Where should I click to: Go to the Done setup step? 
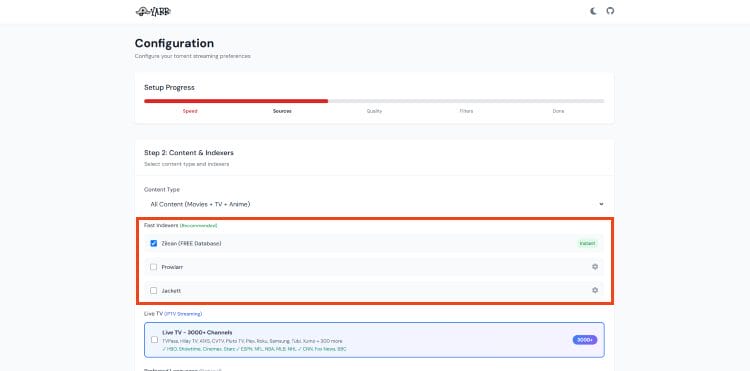558,111
